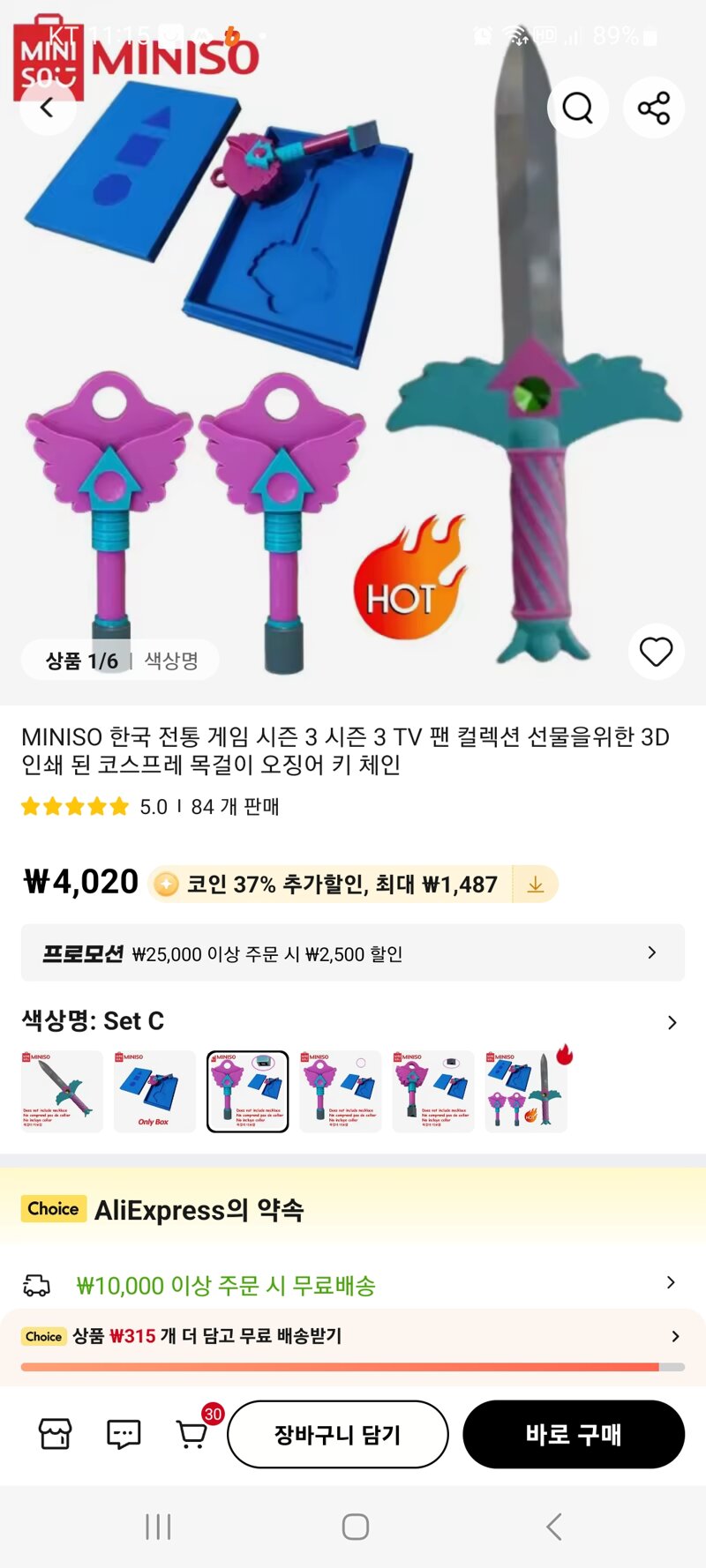Screen dimensions: 706x1568
Task: Expand the 색상명 Set C options
Action: tap(353, 1021)
